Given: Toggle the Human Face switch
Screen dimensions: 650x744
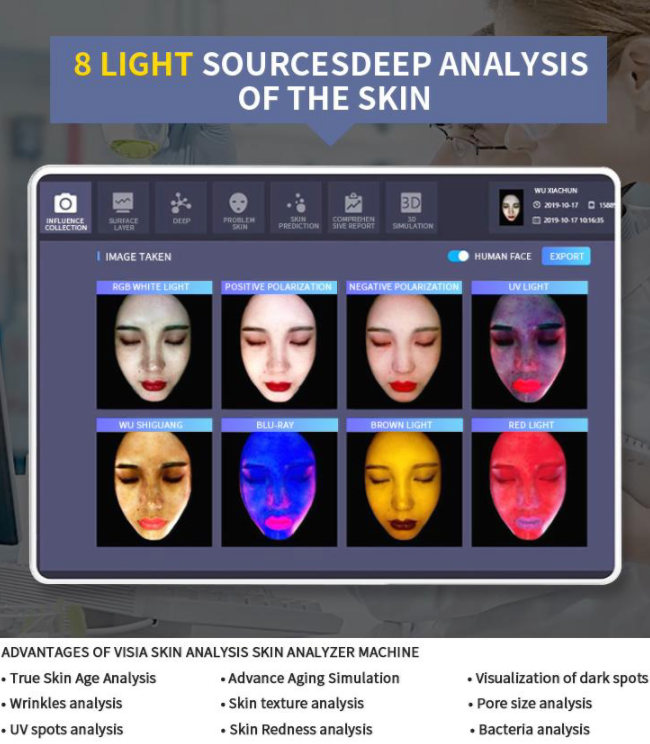Looking at the screenshot, I should [x=458, y=256].
